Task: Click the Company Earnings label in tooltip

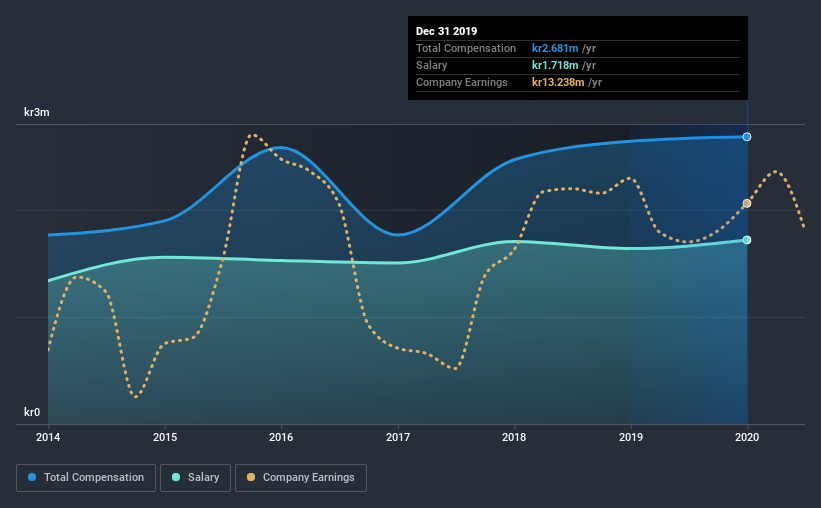Action: (462, 82)
